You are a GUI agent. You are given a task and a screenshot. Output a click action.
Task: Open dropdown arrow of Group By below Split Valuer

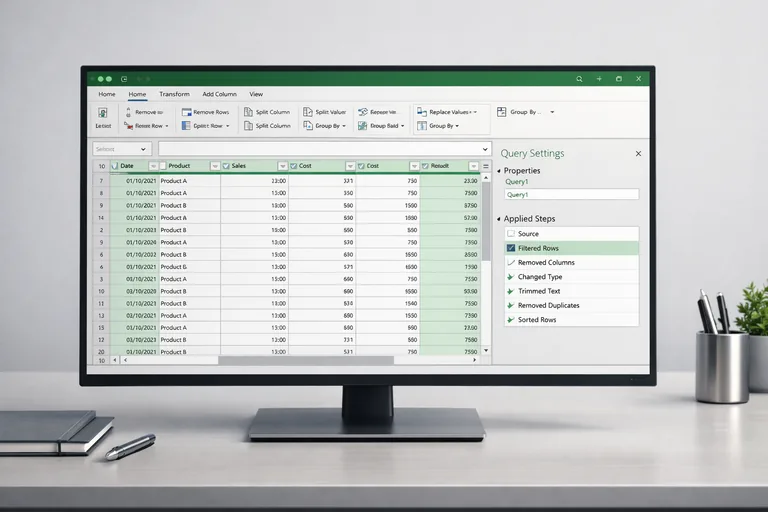pos(344,126)
